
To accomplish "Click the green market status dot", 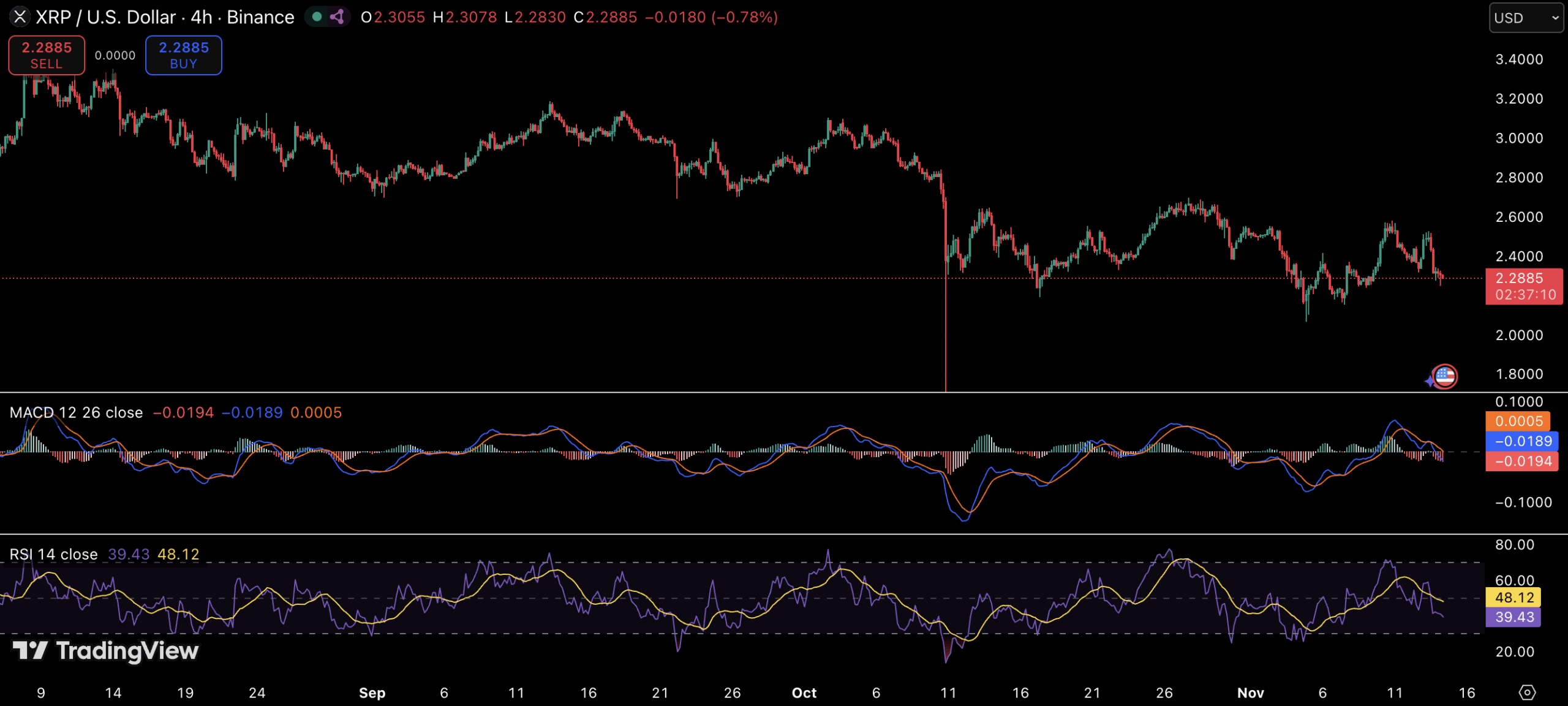I will pyautogui.click(x=317, y=17).
